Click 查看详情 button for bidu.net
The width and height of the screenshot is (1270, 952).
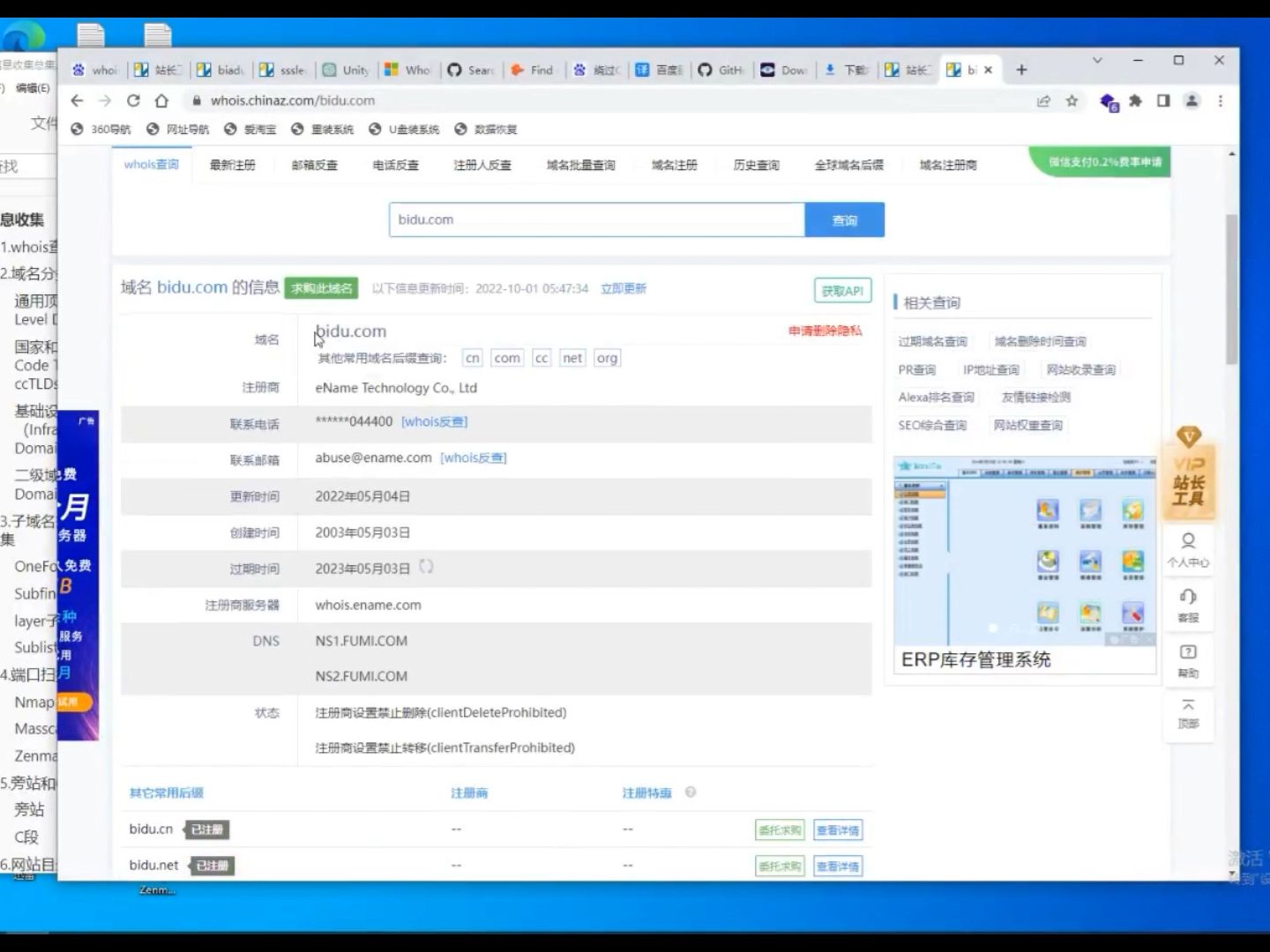pyautogui.click(x=838, y=866)
